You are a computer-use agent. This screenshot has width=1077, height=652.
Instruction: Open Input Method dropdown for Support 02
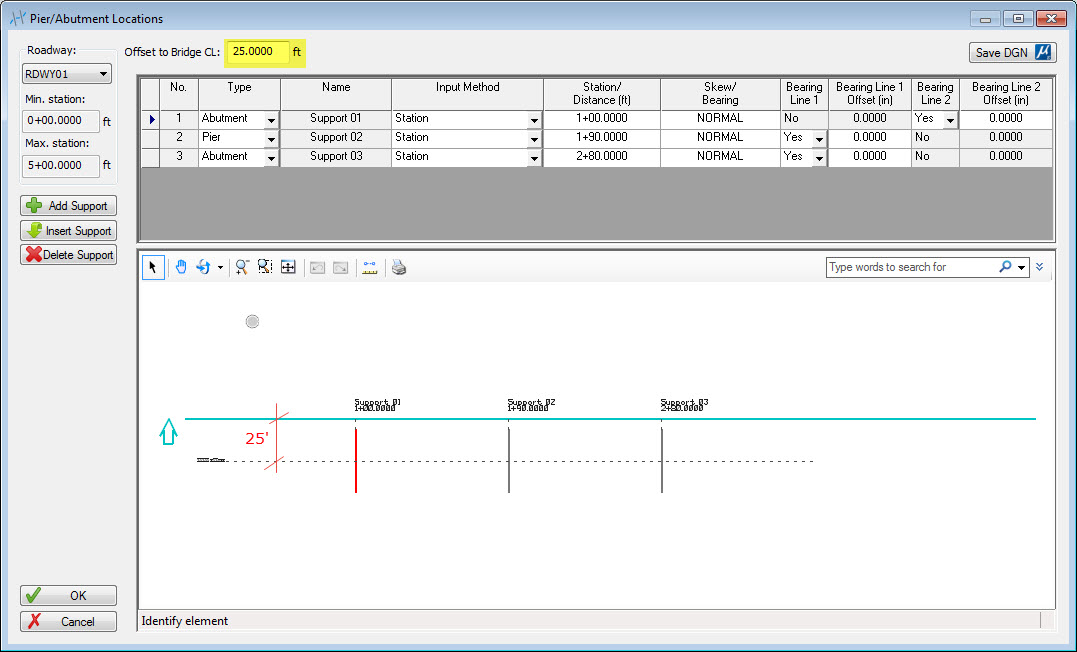(x=534, y=139)
